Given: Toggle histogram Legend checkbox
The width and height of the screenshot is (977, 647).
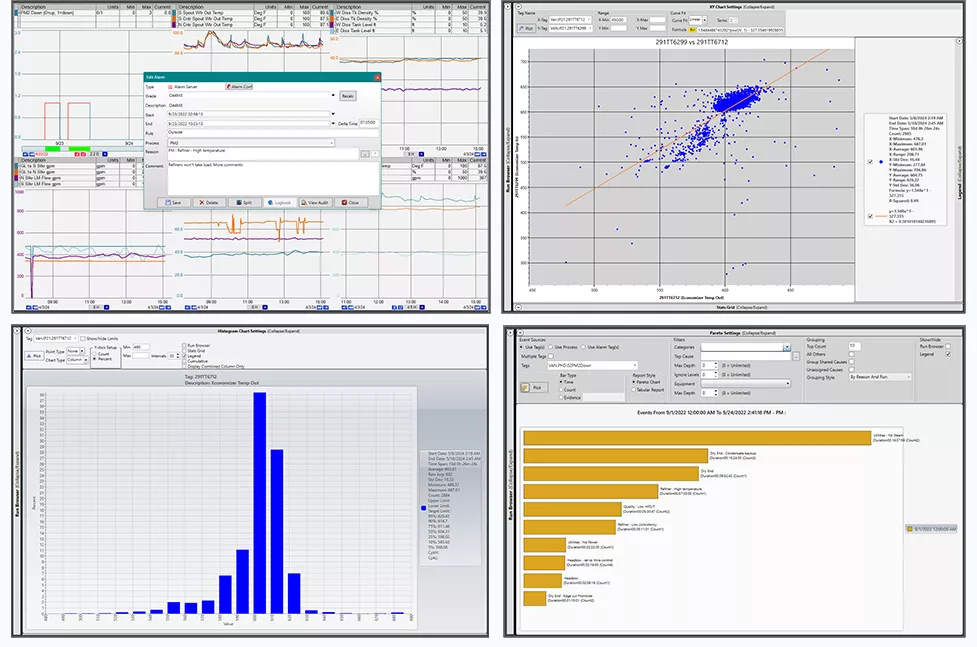Looking at the screenshot, I should pos(184,356).
